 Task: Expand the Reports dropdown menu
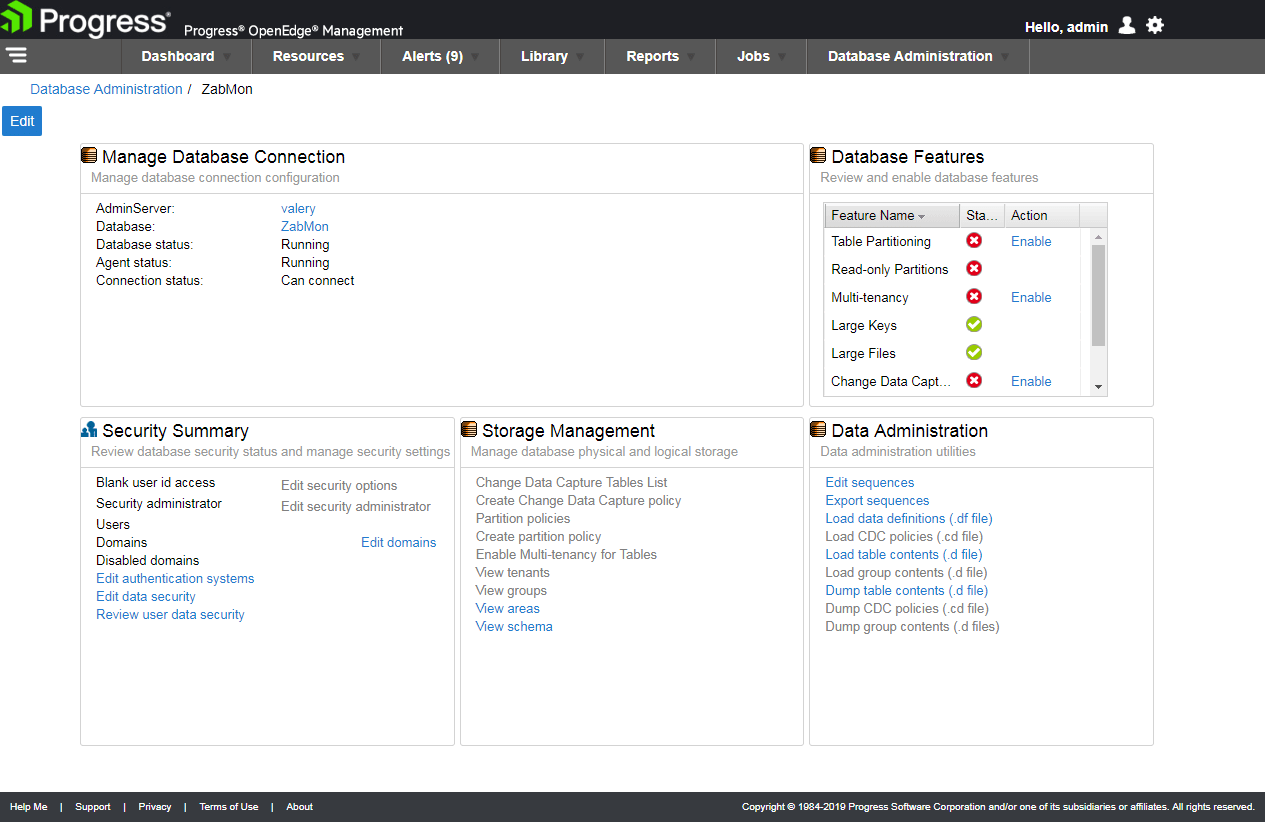point(660,56)
